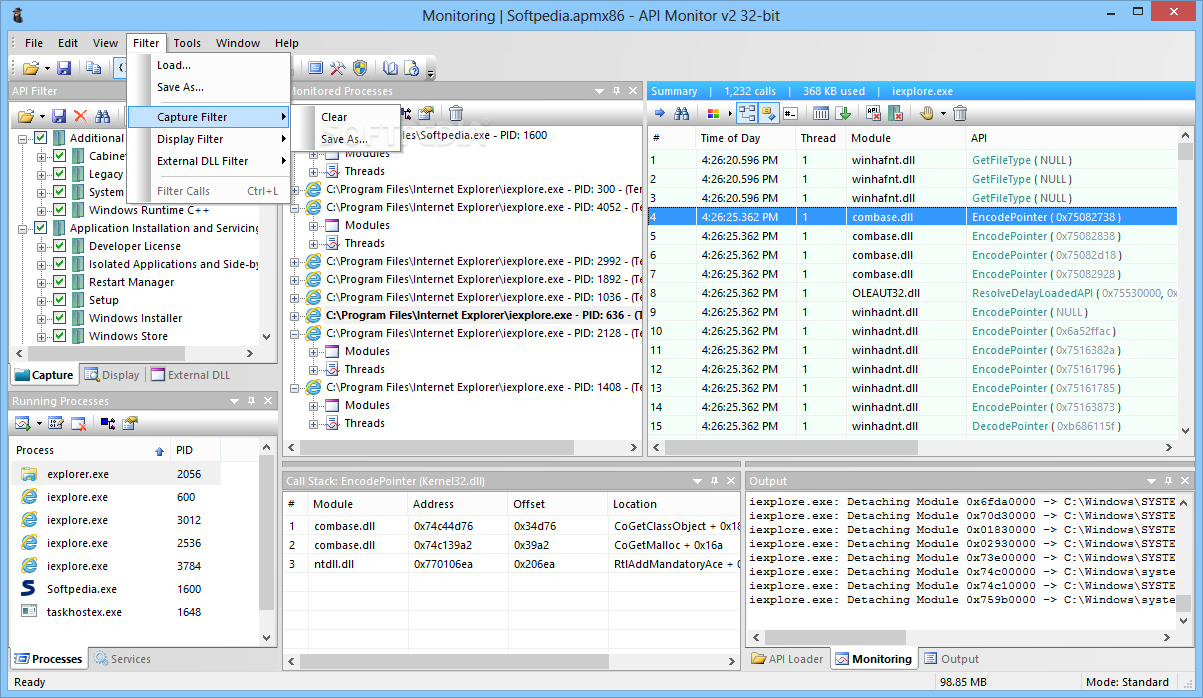1203x698 pixels.
Task: Toggle the Windows Installer checkbox
Action: coord(59,318)
